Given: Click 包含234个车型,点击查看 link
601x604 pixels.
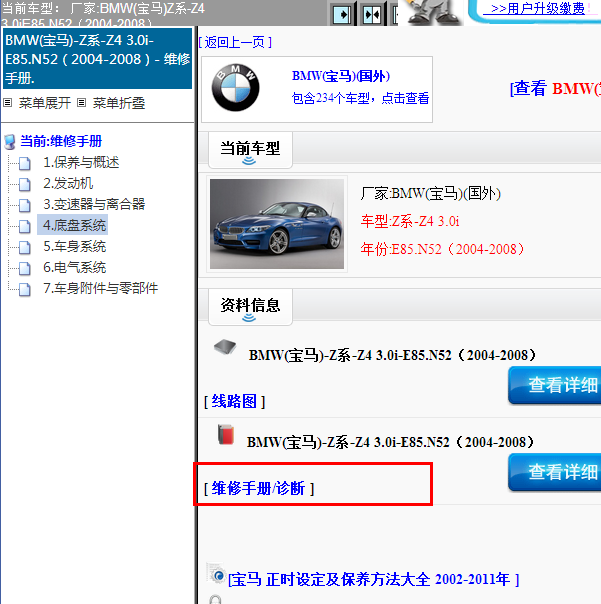Looking at the screenshot, I should pos(360,98).
